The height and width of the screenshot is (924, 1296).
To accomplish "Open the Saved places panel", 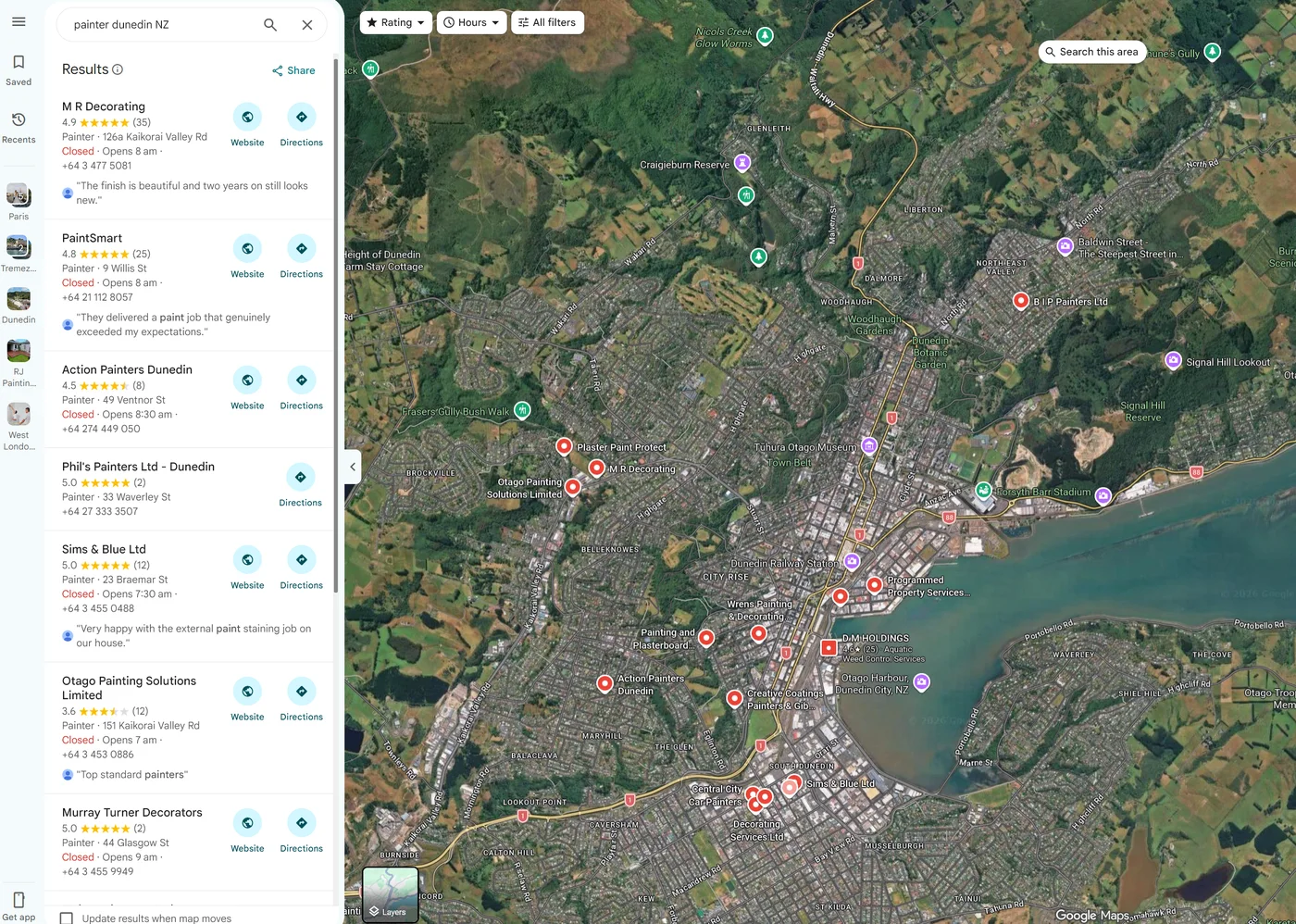I will tap(19, 70).
